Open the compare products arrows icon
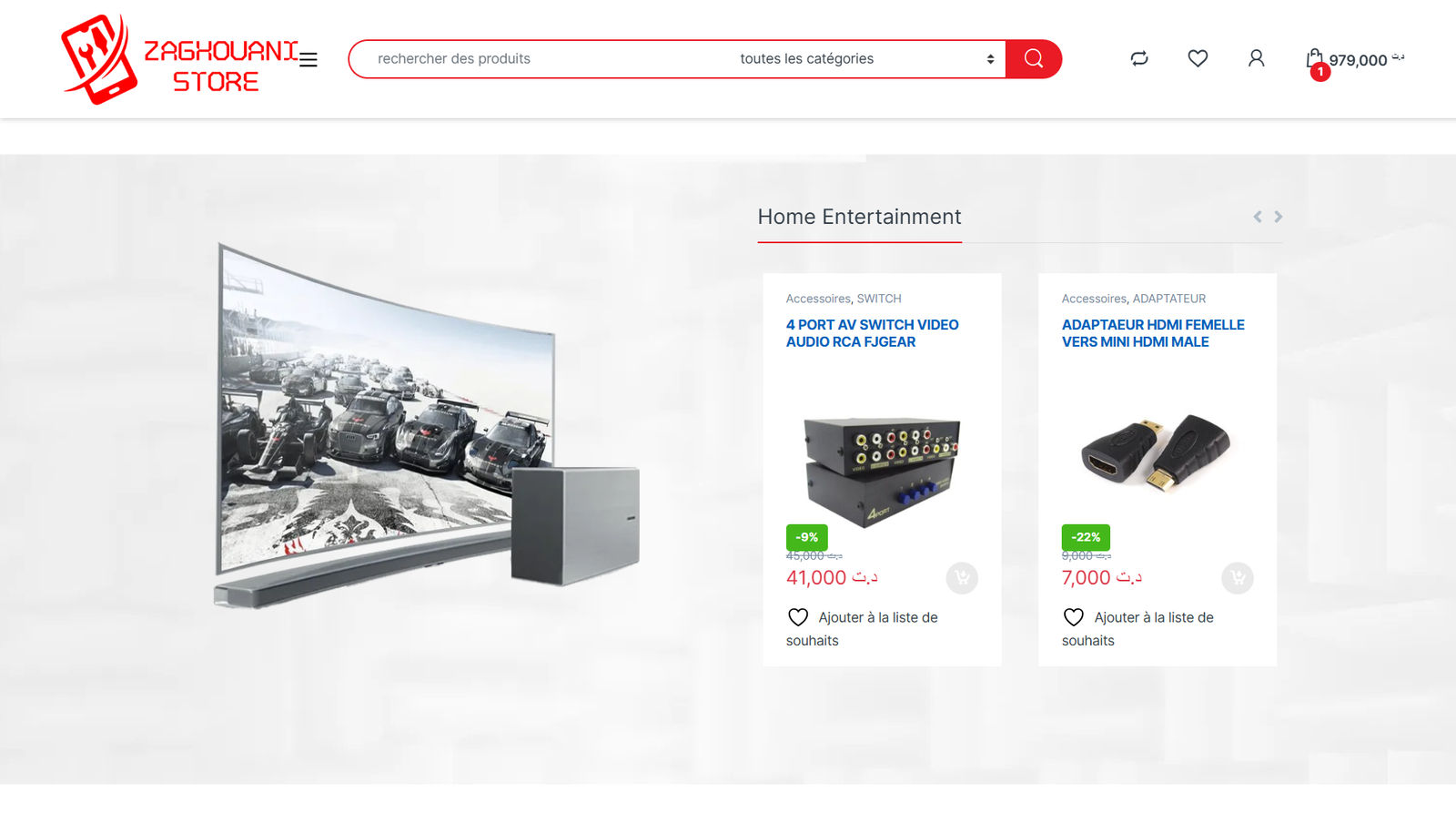Image resolution: width=1456 pixels, height=833 pixels. click(x=1139, y=59)
